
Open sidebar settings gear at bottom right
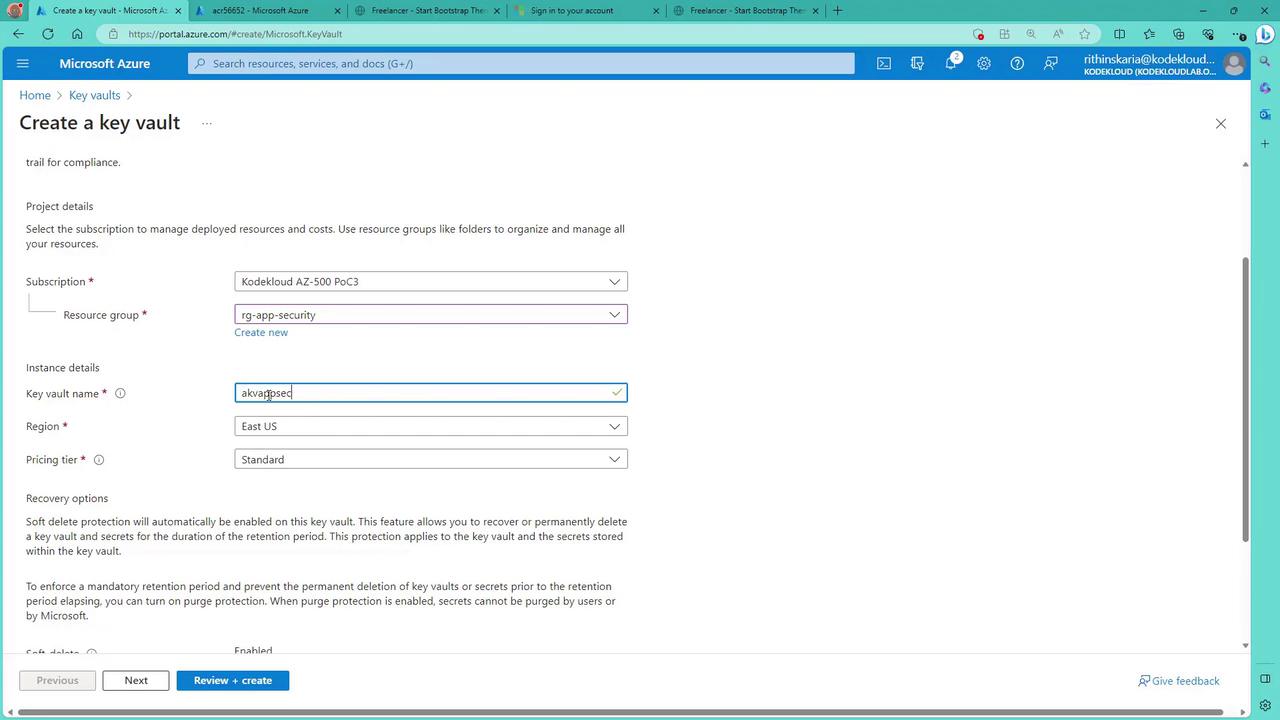pyautogui.click(x=1265, y=706)
